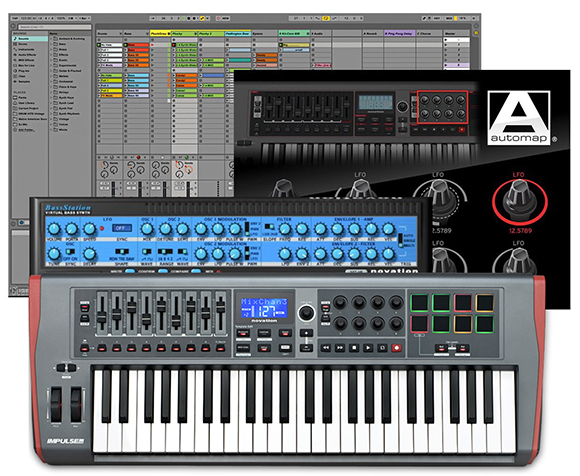Click the Volume knob in BassStation
The height and width of the screenshot is (476, 580).
(x=54, y=229)
